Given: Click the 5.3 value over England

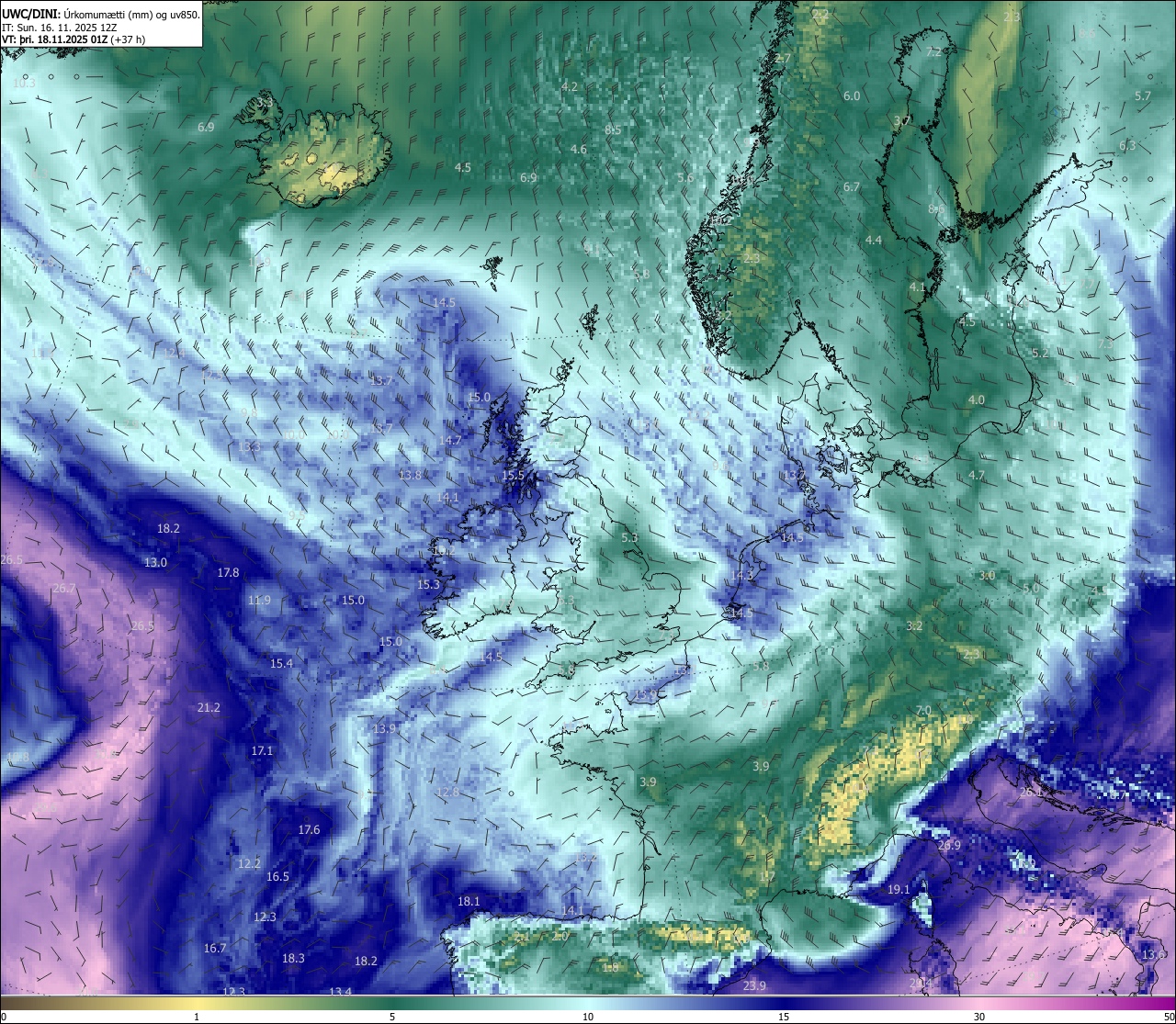Looking at the screenshot, I should click(629, 537).
